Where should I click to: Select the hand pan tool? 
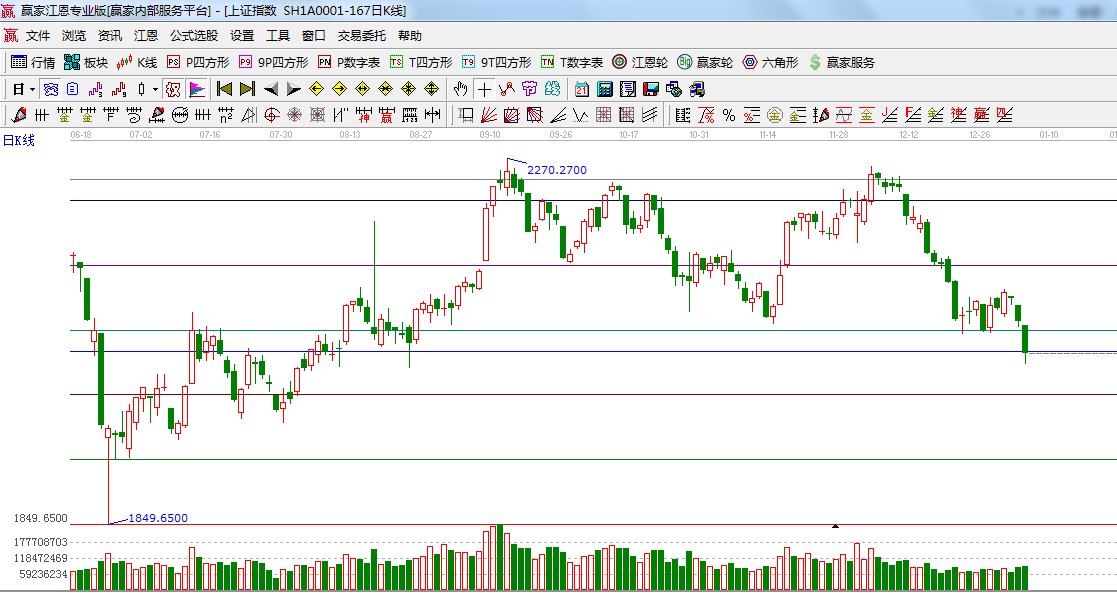click(461, 89)
